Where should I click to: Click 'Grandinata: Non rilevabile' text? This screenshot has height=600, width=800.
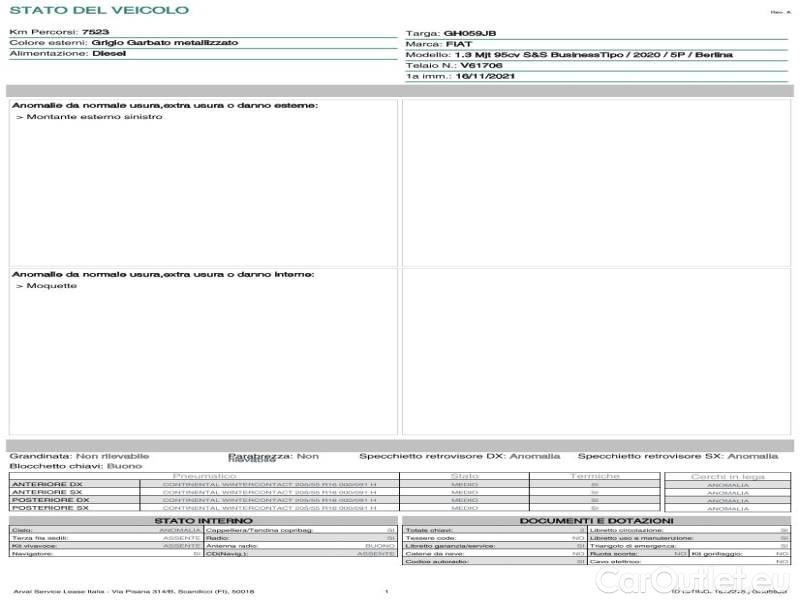tap(79, 456)
